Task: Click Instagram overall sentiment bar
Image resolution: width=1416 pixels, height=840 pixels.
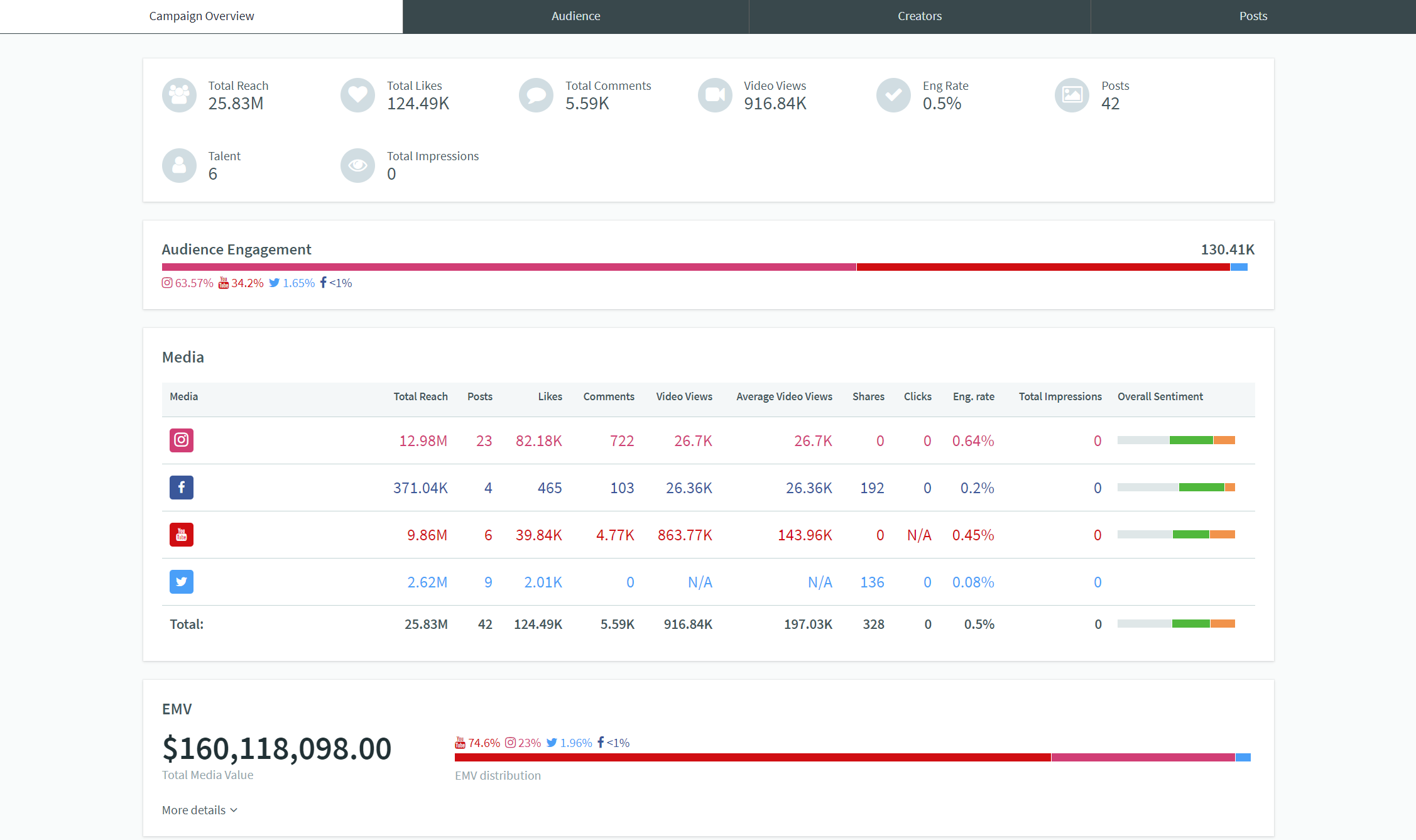Action: click(1175, 440)
